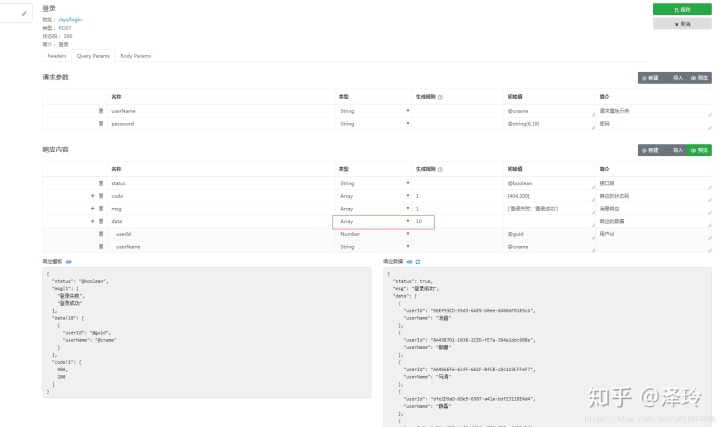Click the 生成规则 help icon in request table
The height and width of the screenshot is (427, 720).
440,97
